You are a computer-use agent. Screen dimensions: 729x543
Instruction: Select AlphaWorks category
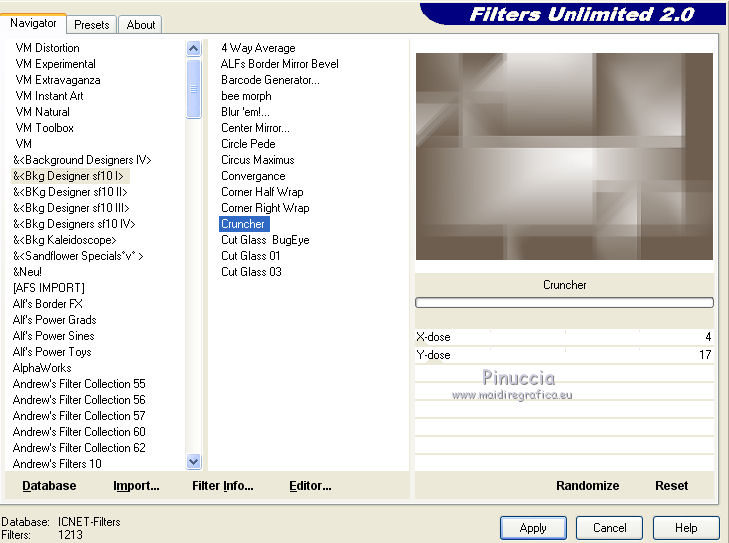(42, 368)
